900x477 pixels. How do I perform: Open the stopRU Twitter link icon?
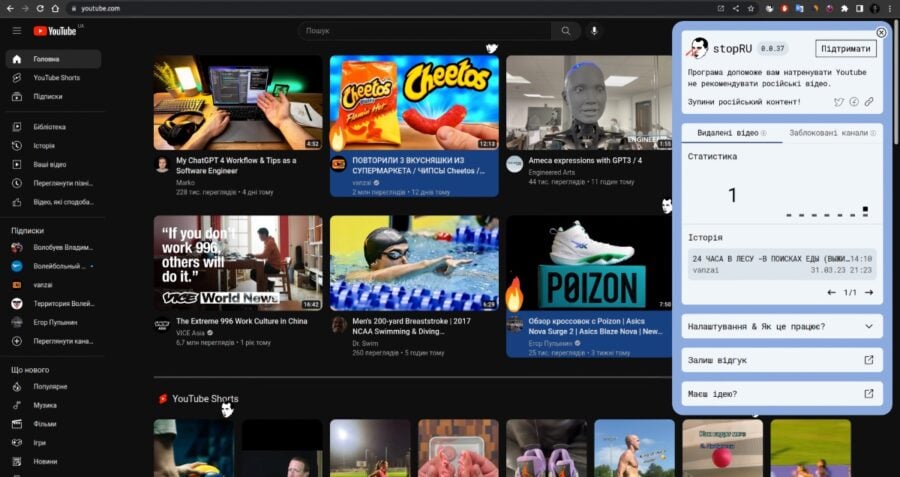coord(839,102)
